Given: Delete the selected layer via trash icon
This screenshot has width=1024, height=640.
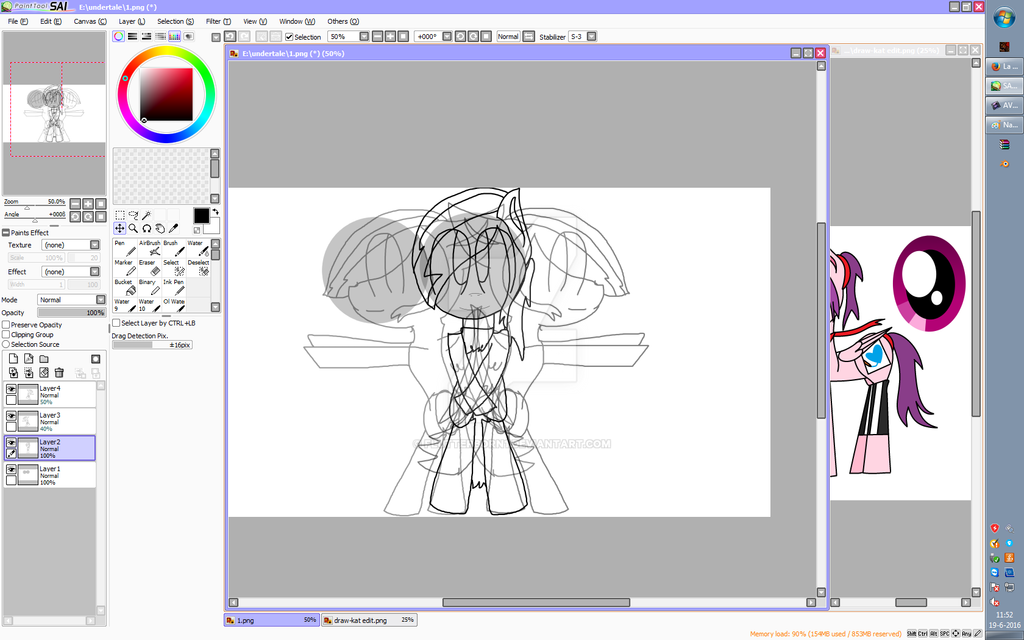Looking at the screenshot, I should [x=59, y=372].
